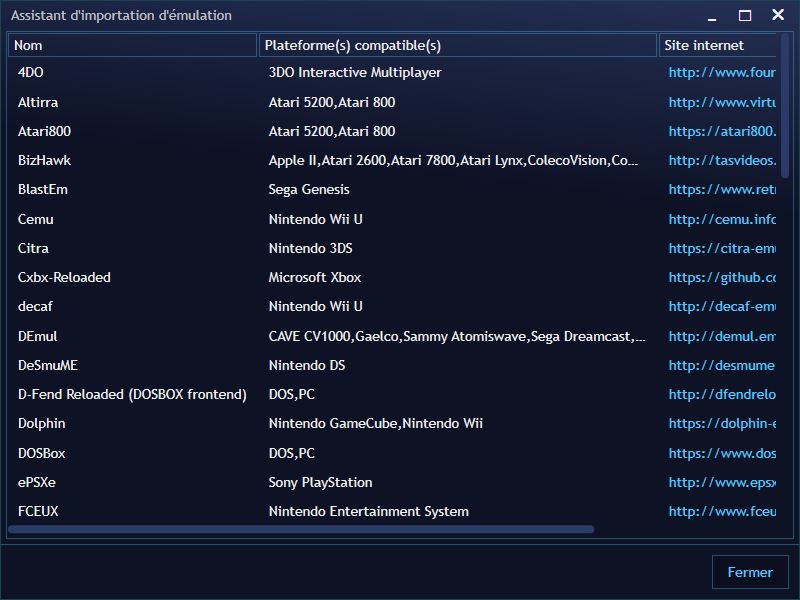This screenshot has width=800, height=600.
Task: Sort by the Nom column header
Action: (132, 45)
